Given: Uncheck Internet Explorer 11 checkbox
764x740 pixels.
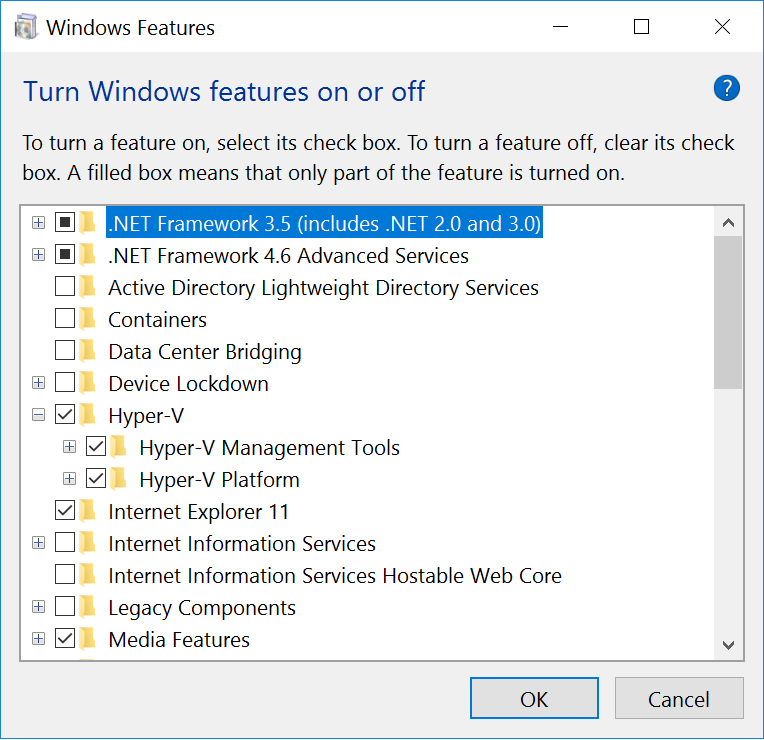Looking at the screenshot, I should pos(65,511).
